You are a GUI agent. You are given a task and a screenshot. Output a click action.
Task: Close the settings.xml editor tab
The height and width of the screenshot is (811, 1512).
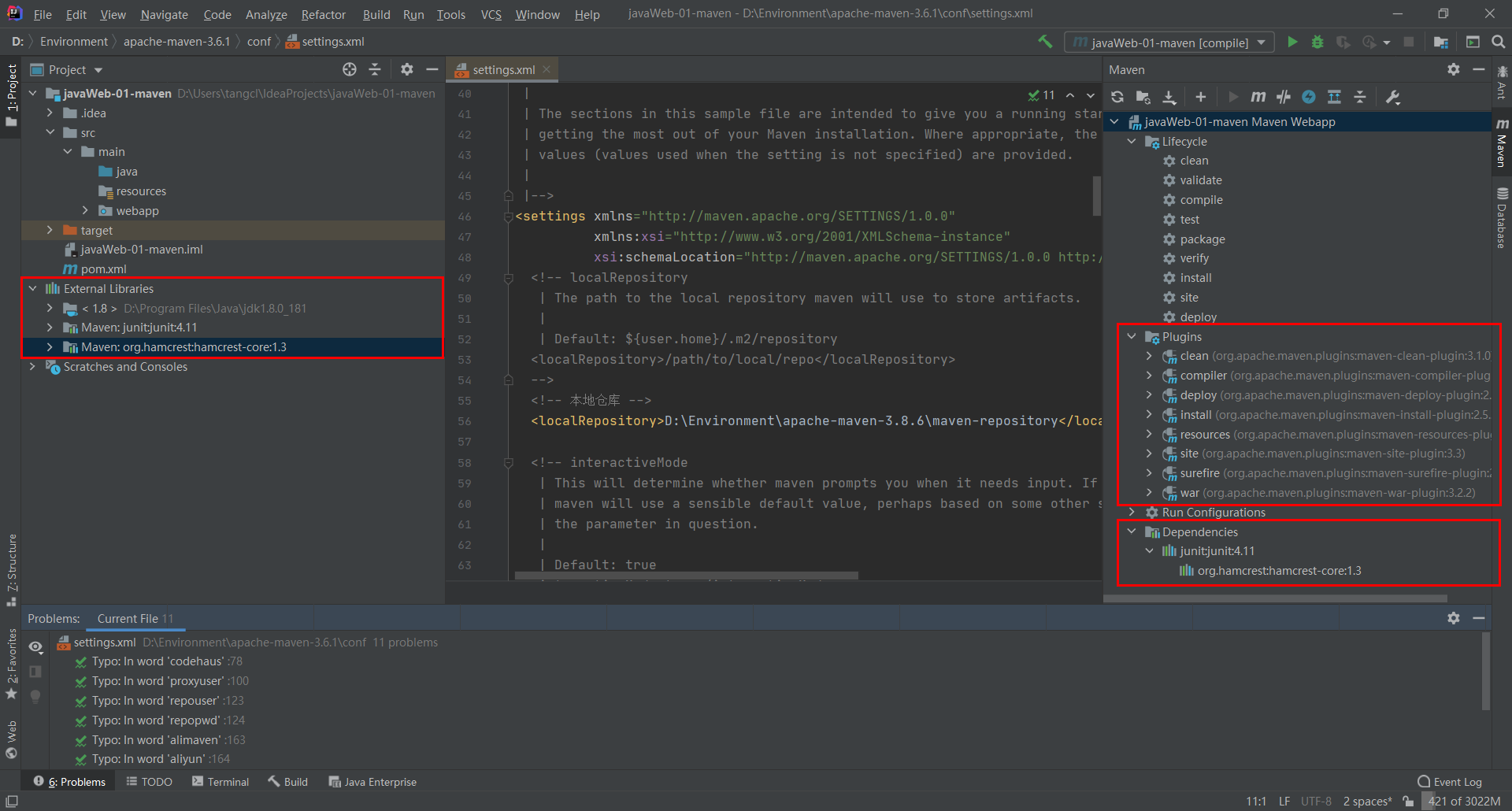coord(547,69)
